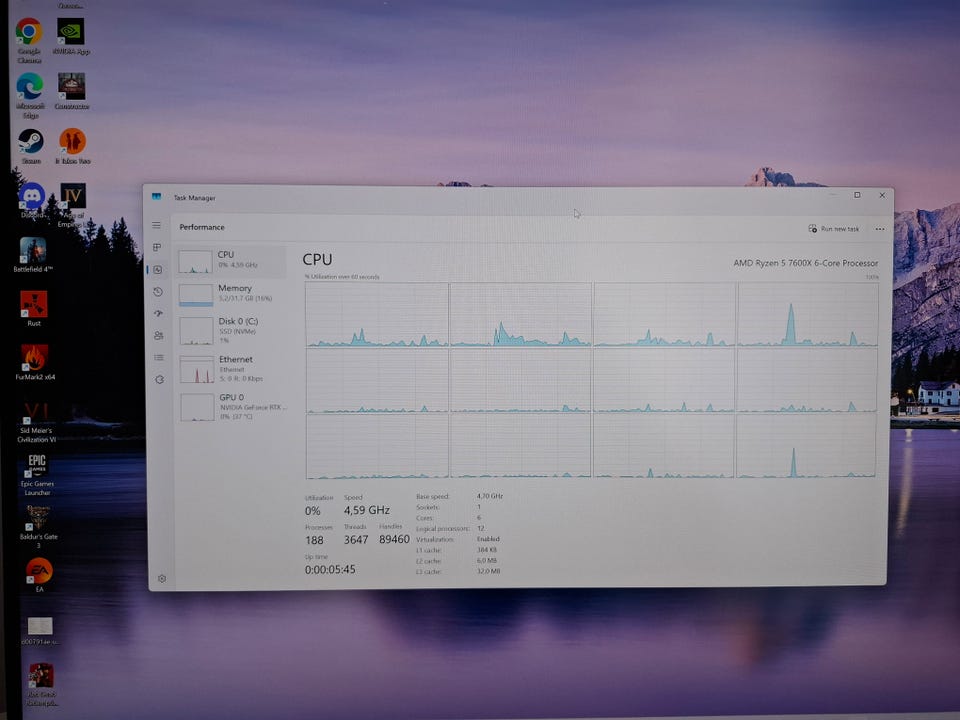
Task: Open the three-dots more options menu
Action: point(880,229)
